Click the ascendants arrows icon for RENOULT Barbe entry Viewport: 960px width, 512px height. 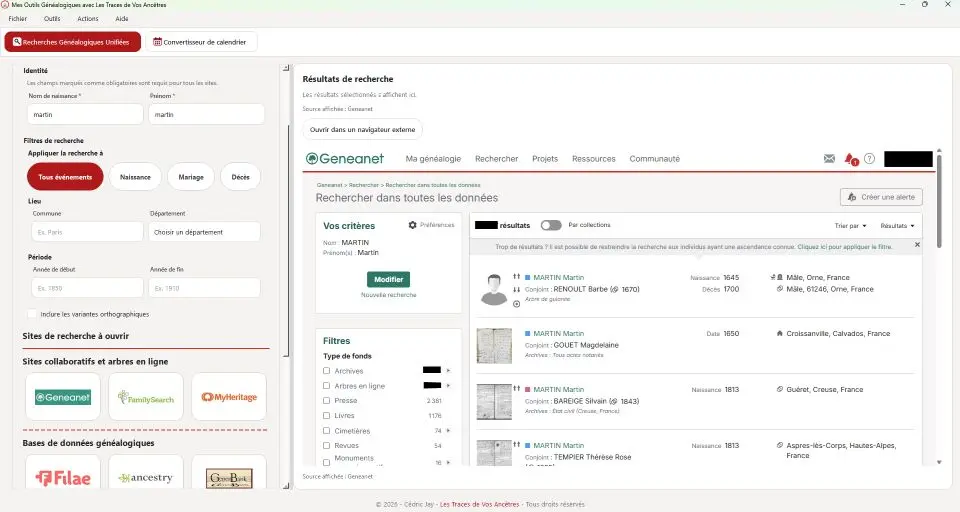click(x=516, y=277)
